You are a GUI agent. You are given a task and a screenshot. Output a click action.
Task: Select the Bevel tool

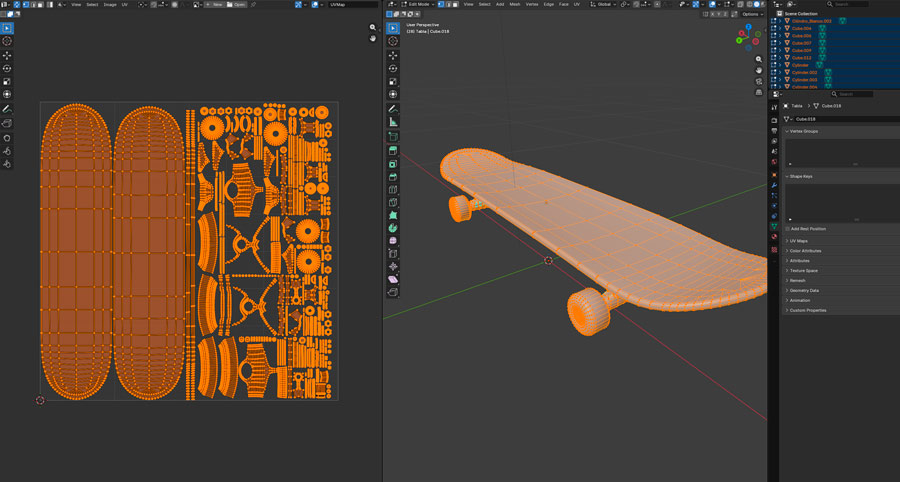click(393, 177)
